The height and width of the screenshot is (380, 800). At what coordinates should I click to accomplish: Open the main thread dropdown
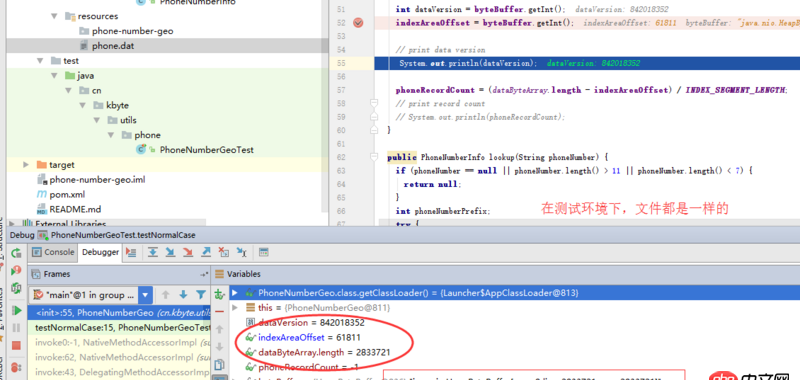145,295
